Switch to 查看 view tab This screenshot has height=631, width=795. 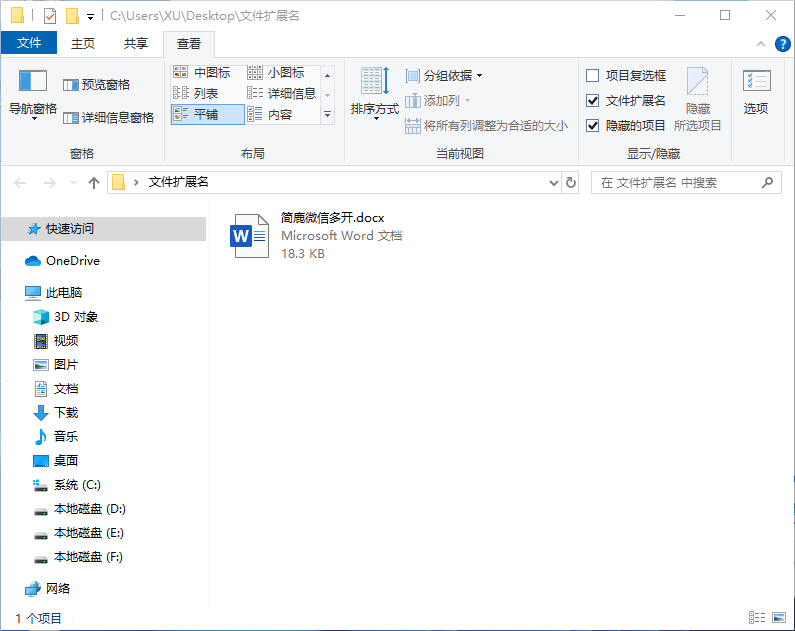tap(189, 44)
